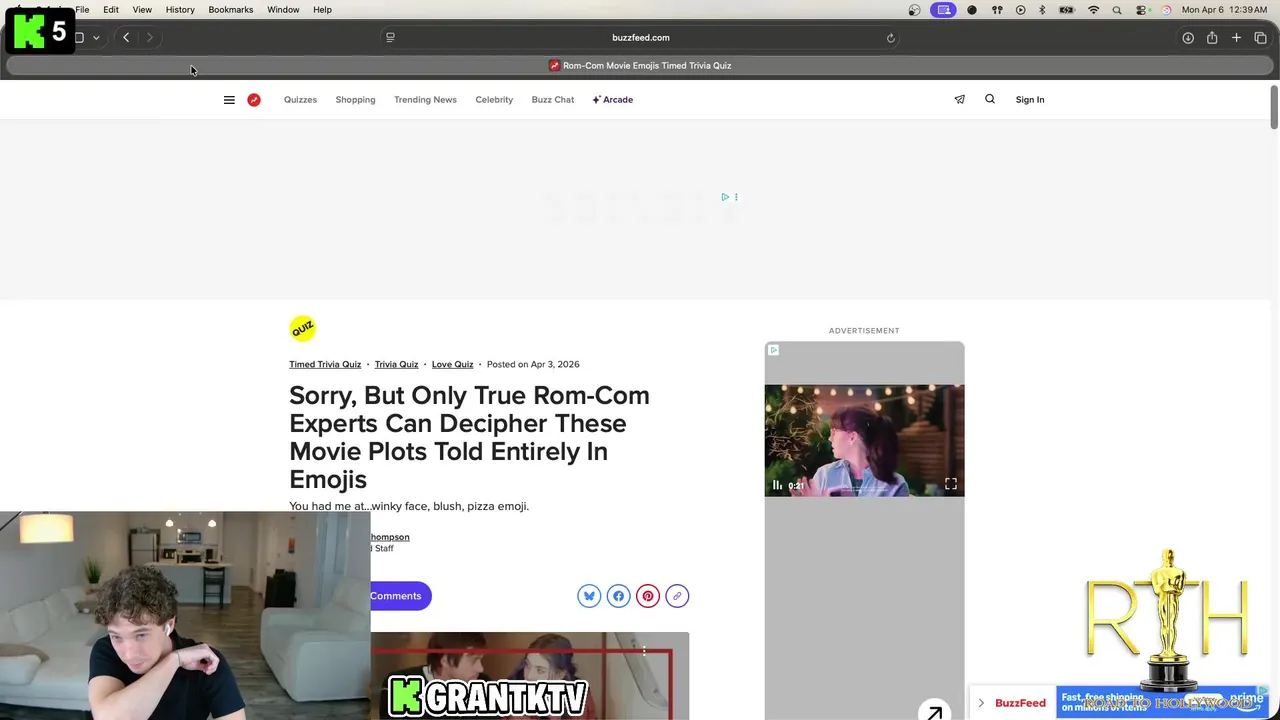The image size is (1280, 720).
Task: Open Trending News section
Action: [425, 100]
